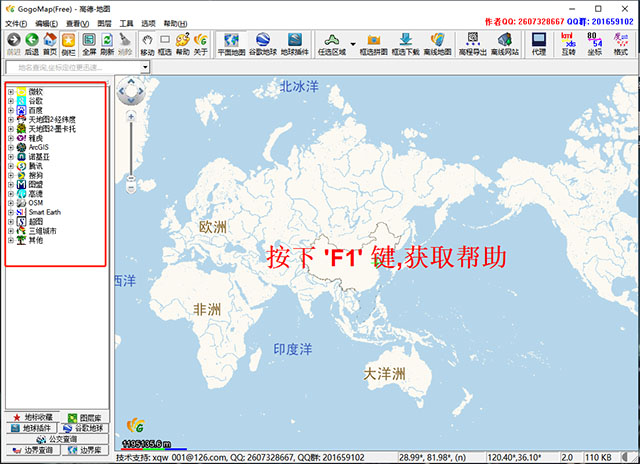Open the 工具 menu
Image resolution: width=640 pixels, height=464 pixels.
[126, 24]
